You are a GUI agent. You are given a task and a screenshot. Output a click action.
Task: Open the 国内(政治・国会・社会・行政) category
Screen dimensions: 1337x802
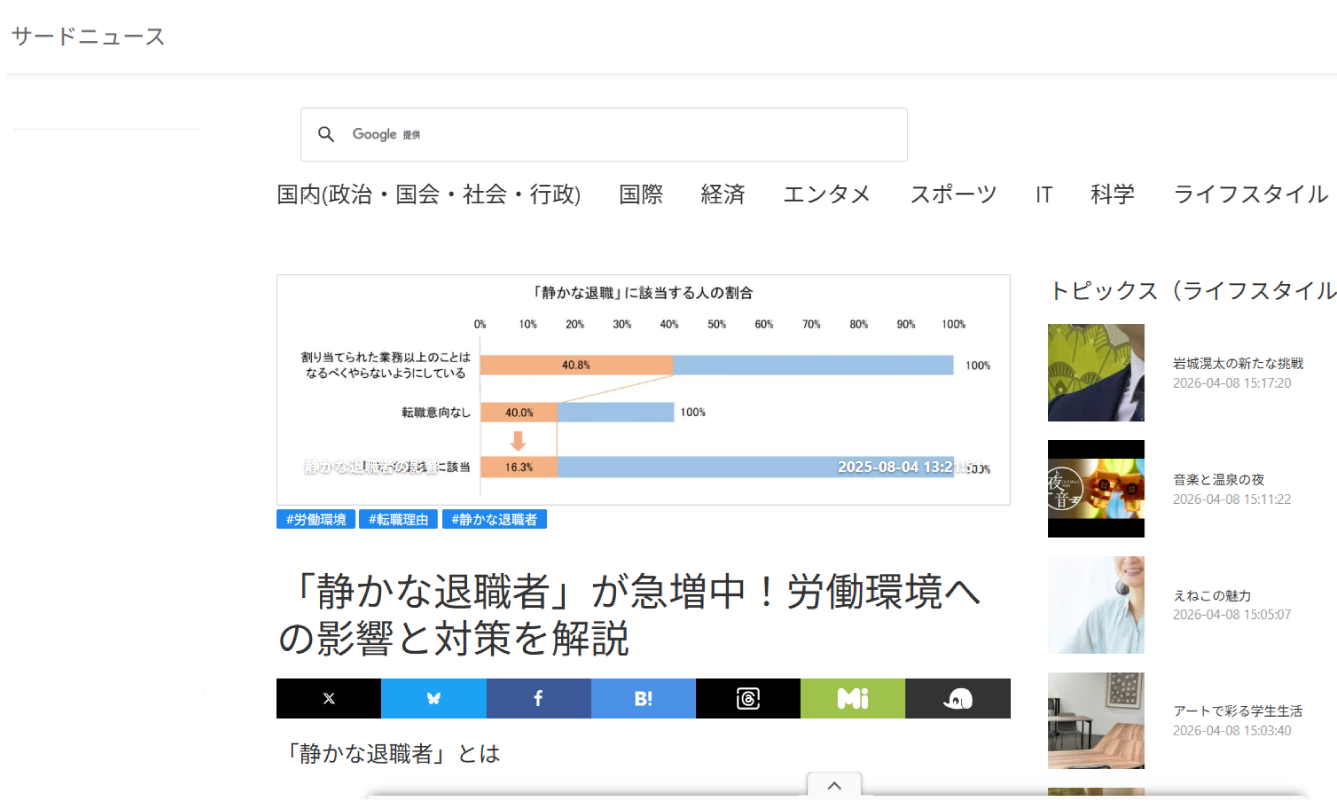pyautogui.click(x=428, y=194)
